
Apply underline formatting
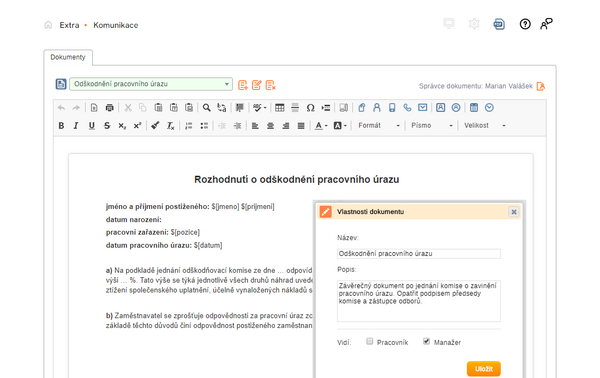(91, 125)
